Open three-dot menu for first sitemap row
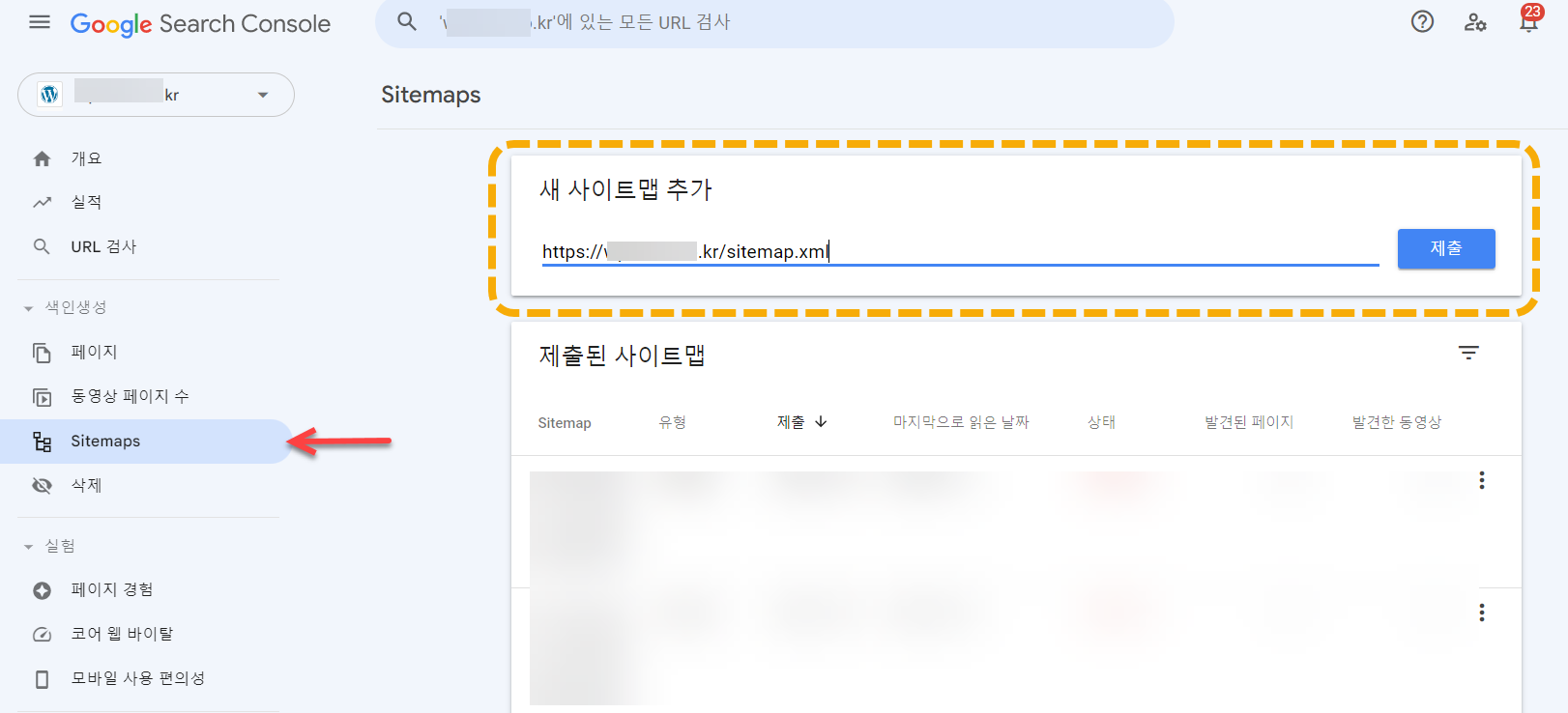The height and width of the screenshot is (713, 1568). tap(1481, 480)
